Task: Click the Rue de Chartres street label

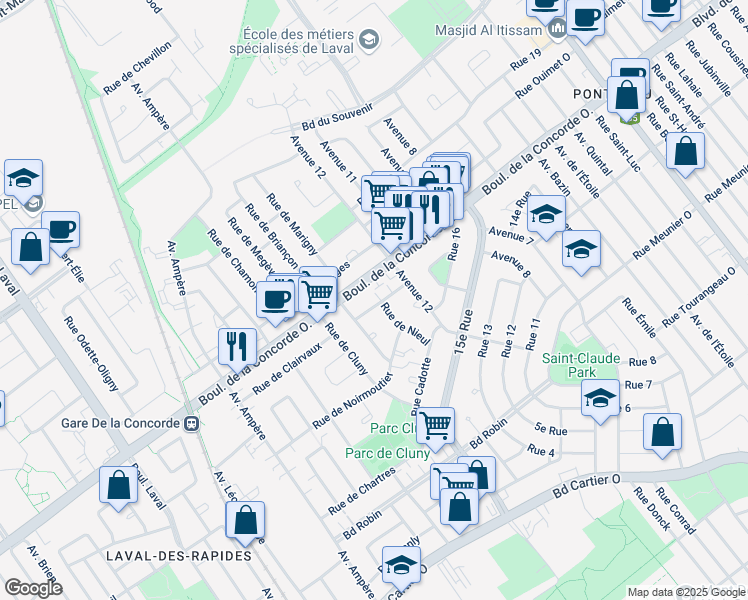Action: click(362, 491)
